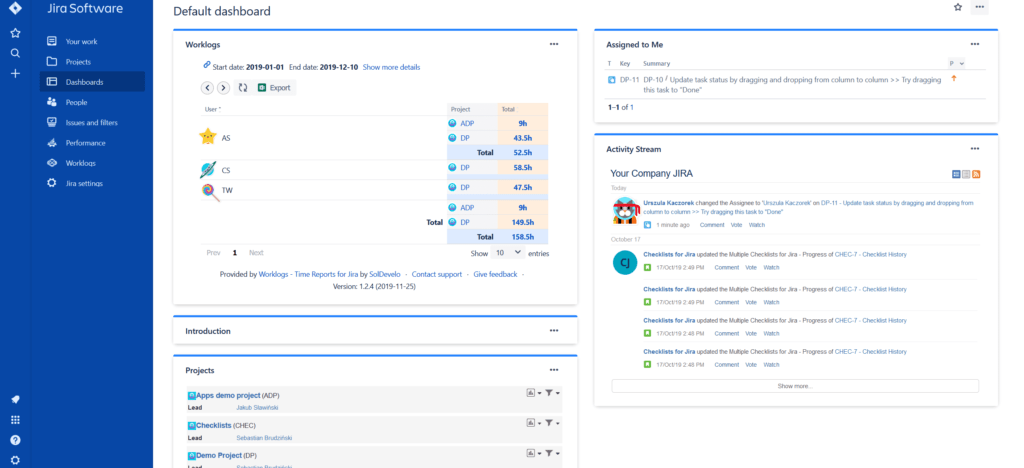Open the SolDevelo link
The height and width of the screenshot is (468, 1024).
click(x=385, y=274)
